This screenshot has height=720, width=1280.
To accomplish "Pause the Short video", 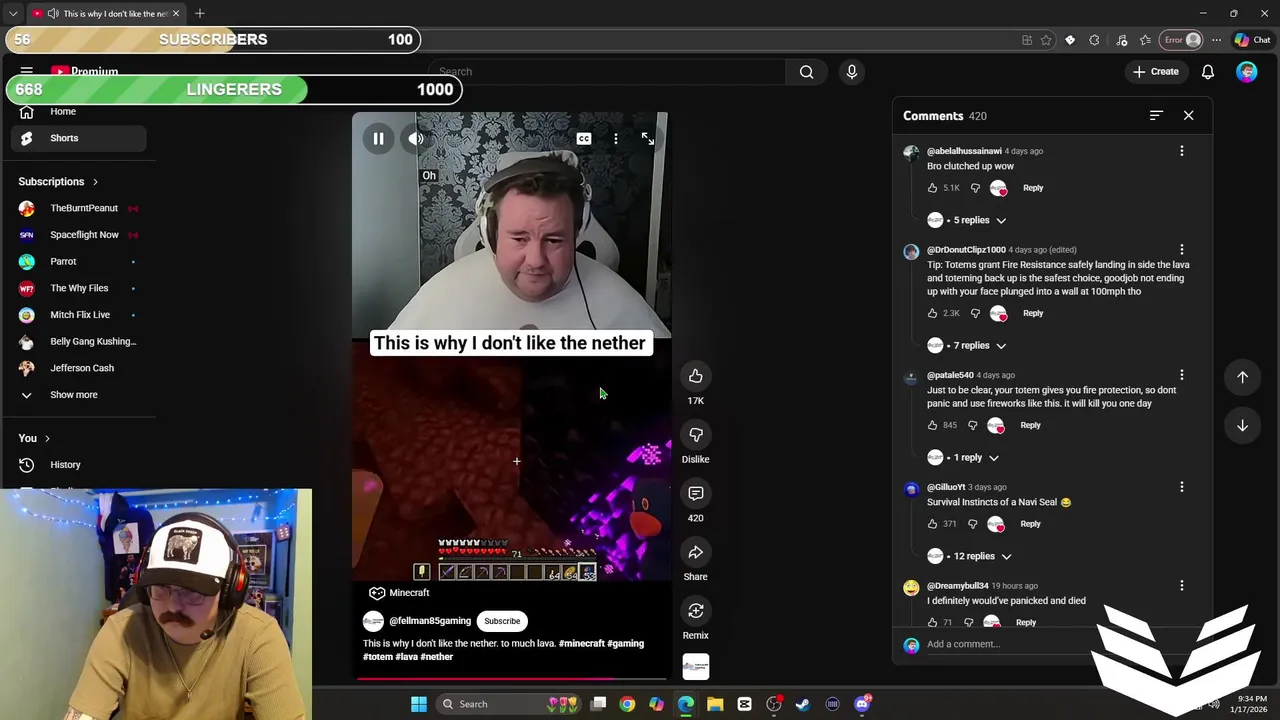I will coord(378,139).
